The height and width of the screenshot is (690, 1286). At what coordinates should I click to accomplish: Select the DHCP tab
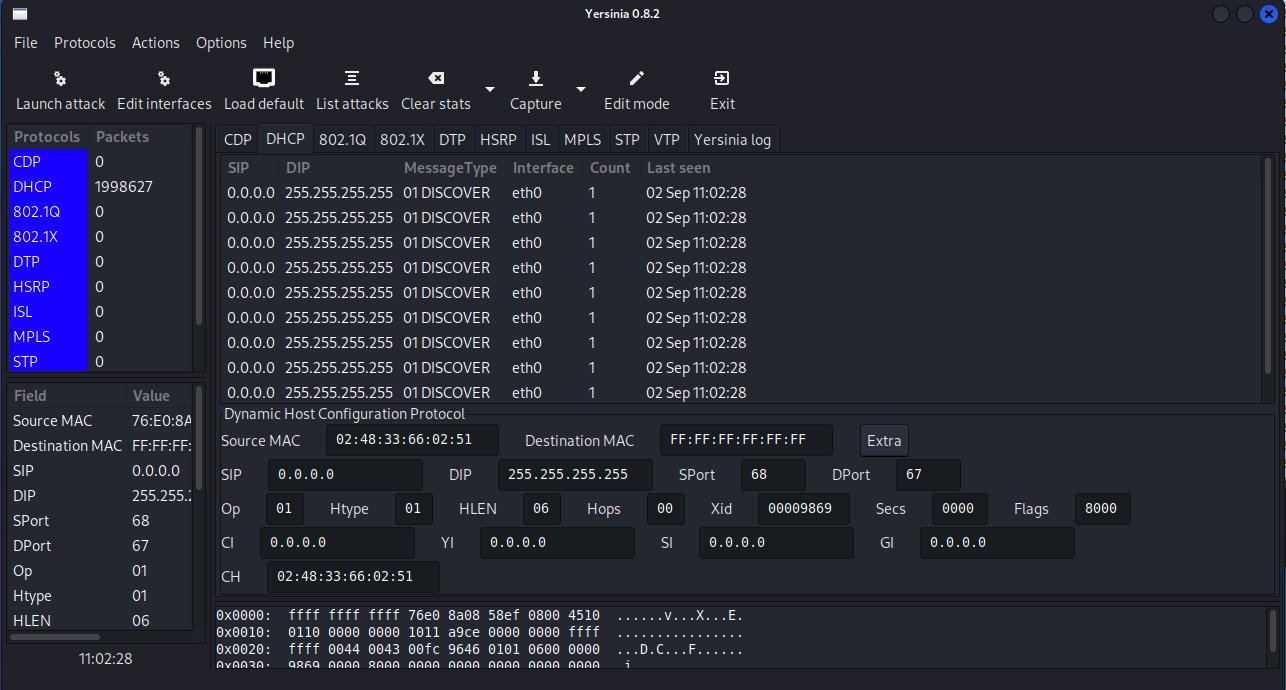pos(285,140)
